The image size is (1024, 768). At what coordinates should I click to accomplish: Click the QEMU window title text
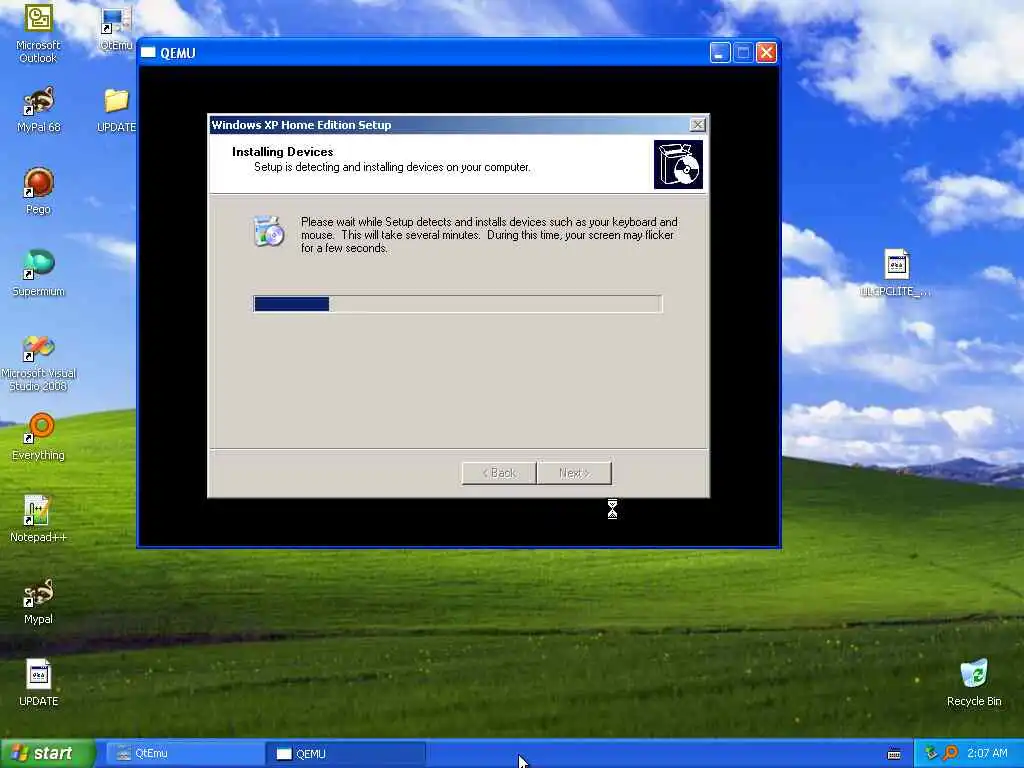click(178, 53)
